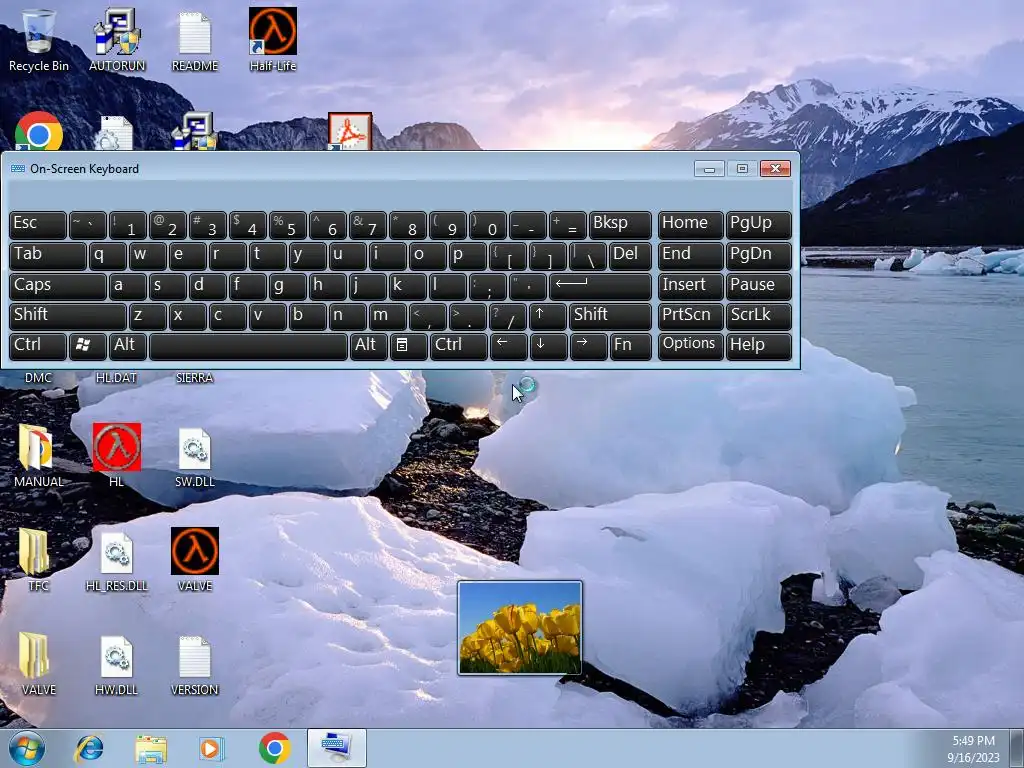This screenshot has height=768, width=1024.
Task: Click the On-Screen Keyboard title bar icon
Action: click(x=18, y=168)
